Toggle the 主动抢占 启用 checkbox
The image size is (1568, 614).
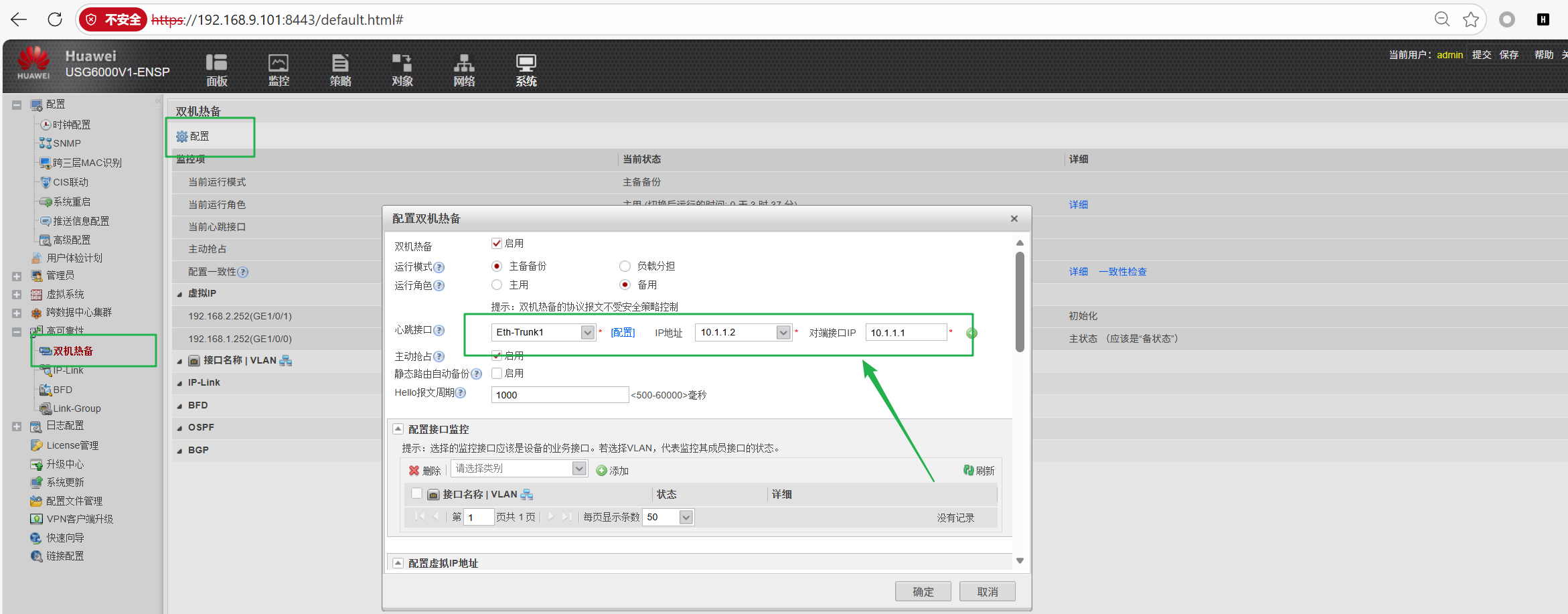pyautogui.click(x=497, y=355)
